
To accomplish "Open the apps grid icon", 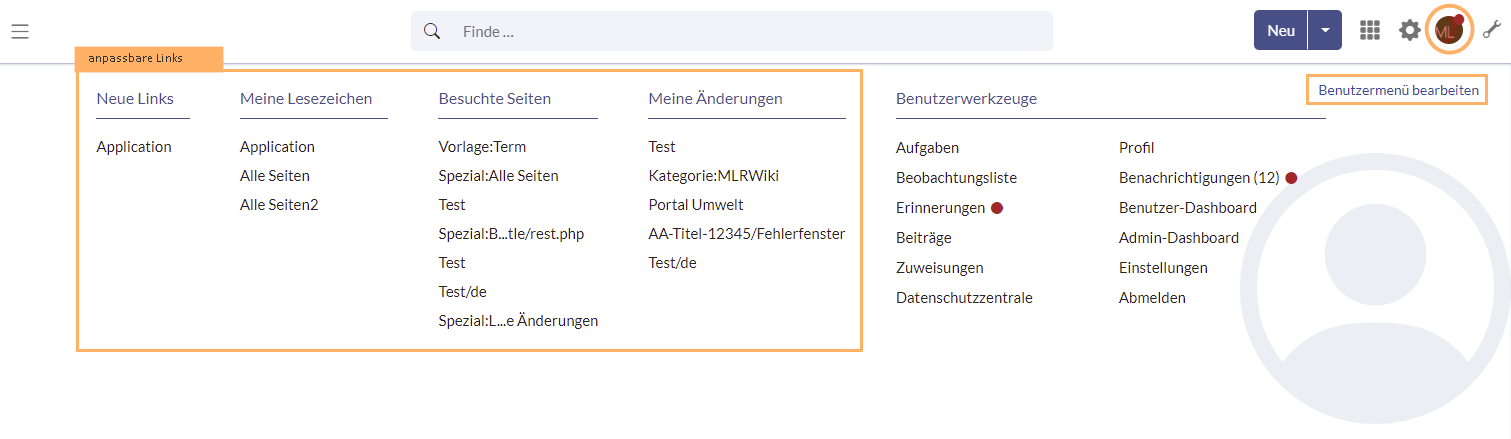I will (1370, 31).
